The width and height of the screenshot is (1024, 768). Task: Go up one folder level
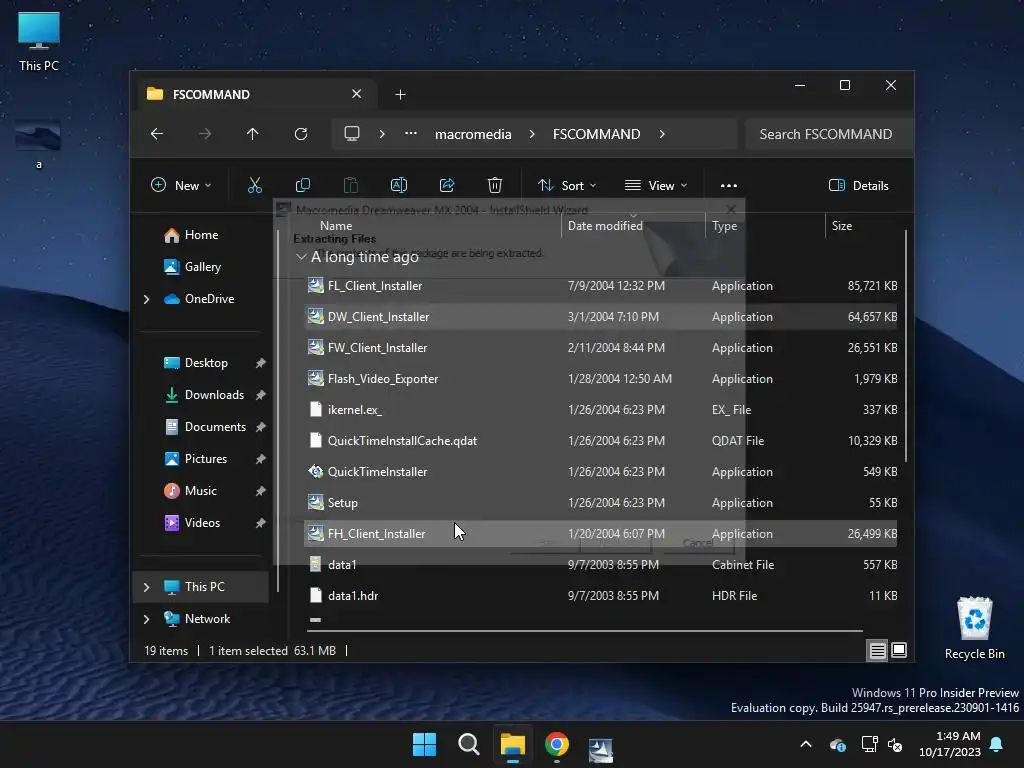pyautogui.click(x=253, y=134)
